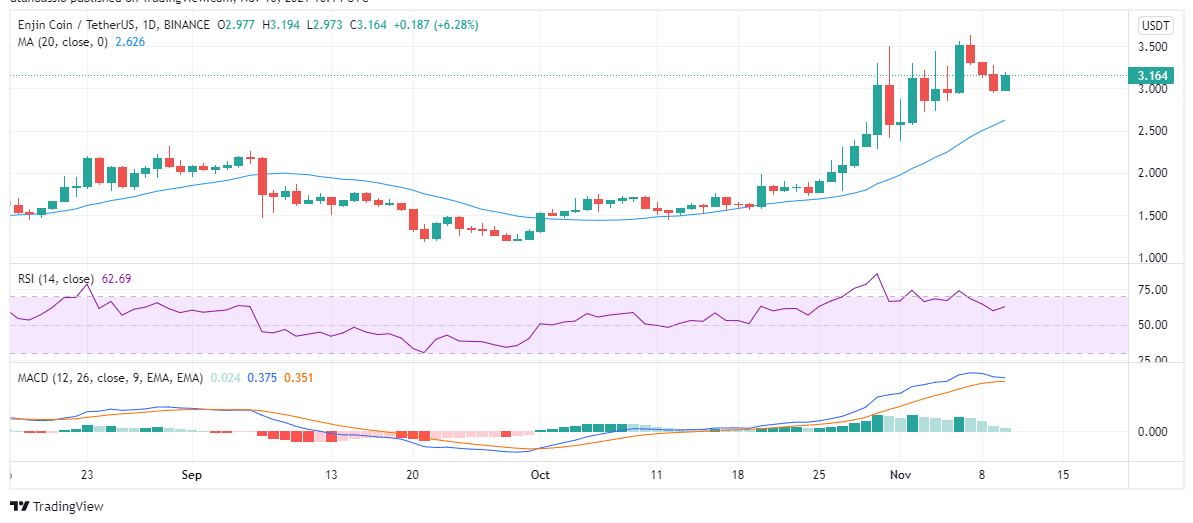Viewport: 1193px width, 523px height.
Task: Click the Oct date on time axis
Action: tap(540, 474)
